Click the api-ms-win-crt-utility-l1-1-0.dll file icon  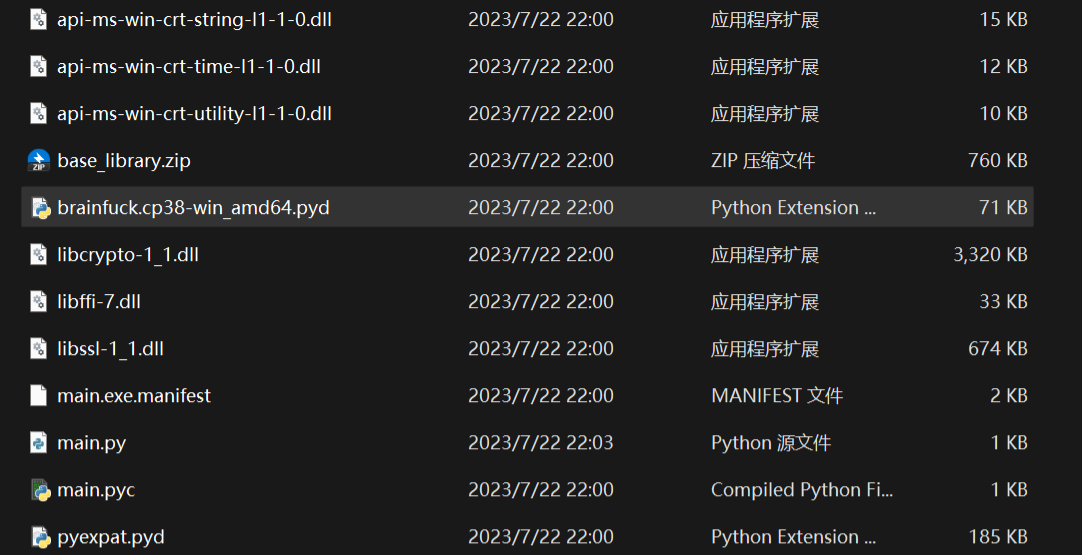click(39, 114)
